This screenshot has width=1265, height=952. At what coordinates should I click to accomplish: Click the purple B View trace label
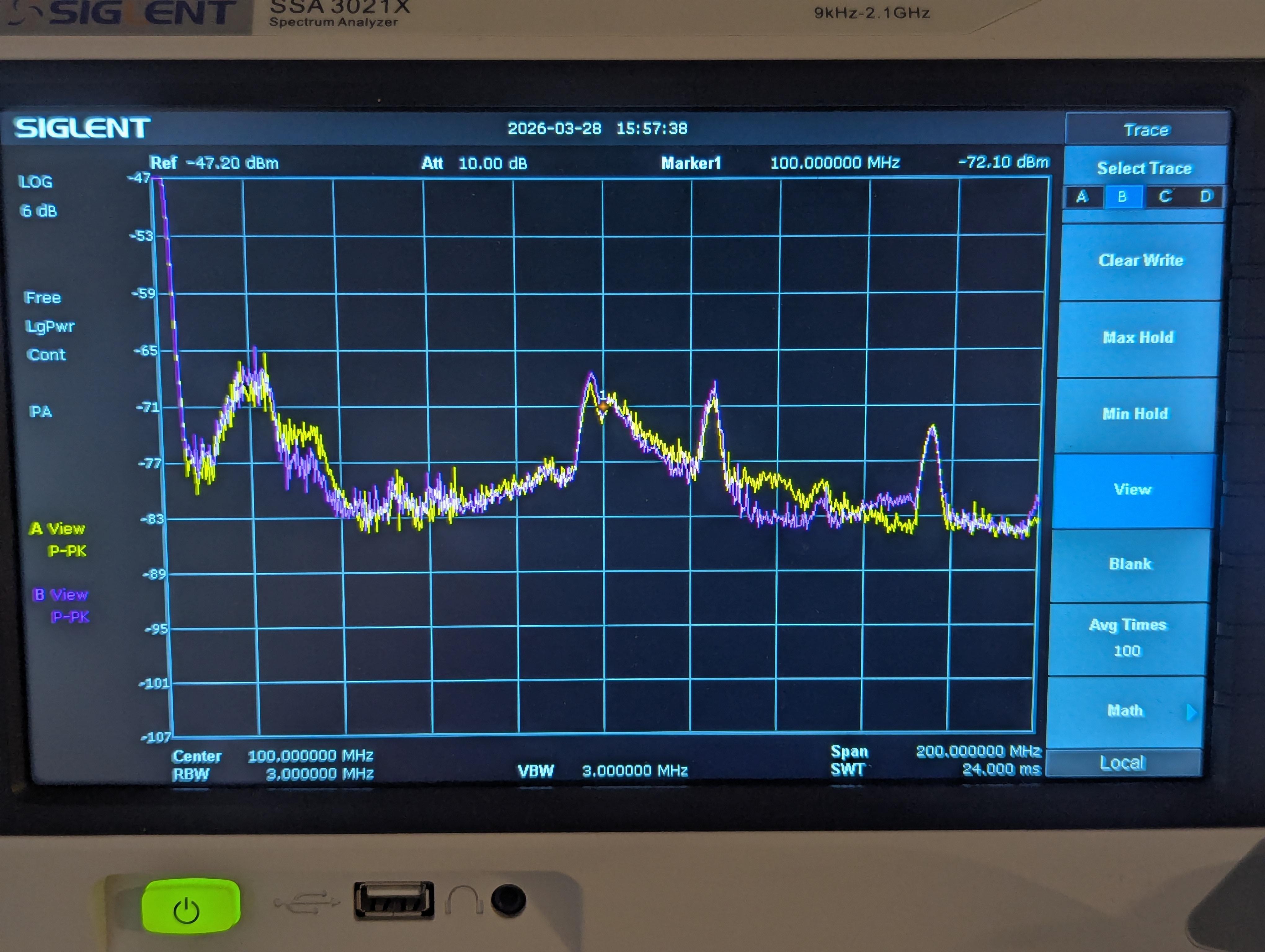coord(61,595)
